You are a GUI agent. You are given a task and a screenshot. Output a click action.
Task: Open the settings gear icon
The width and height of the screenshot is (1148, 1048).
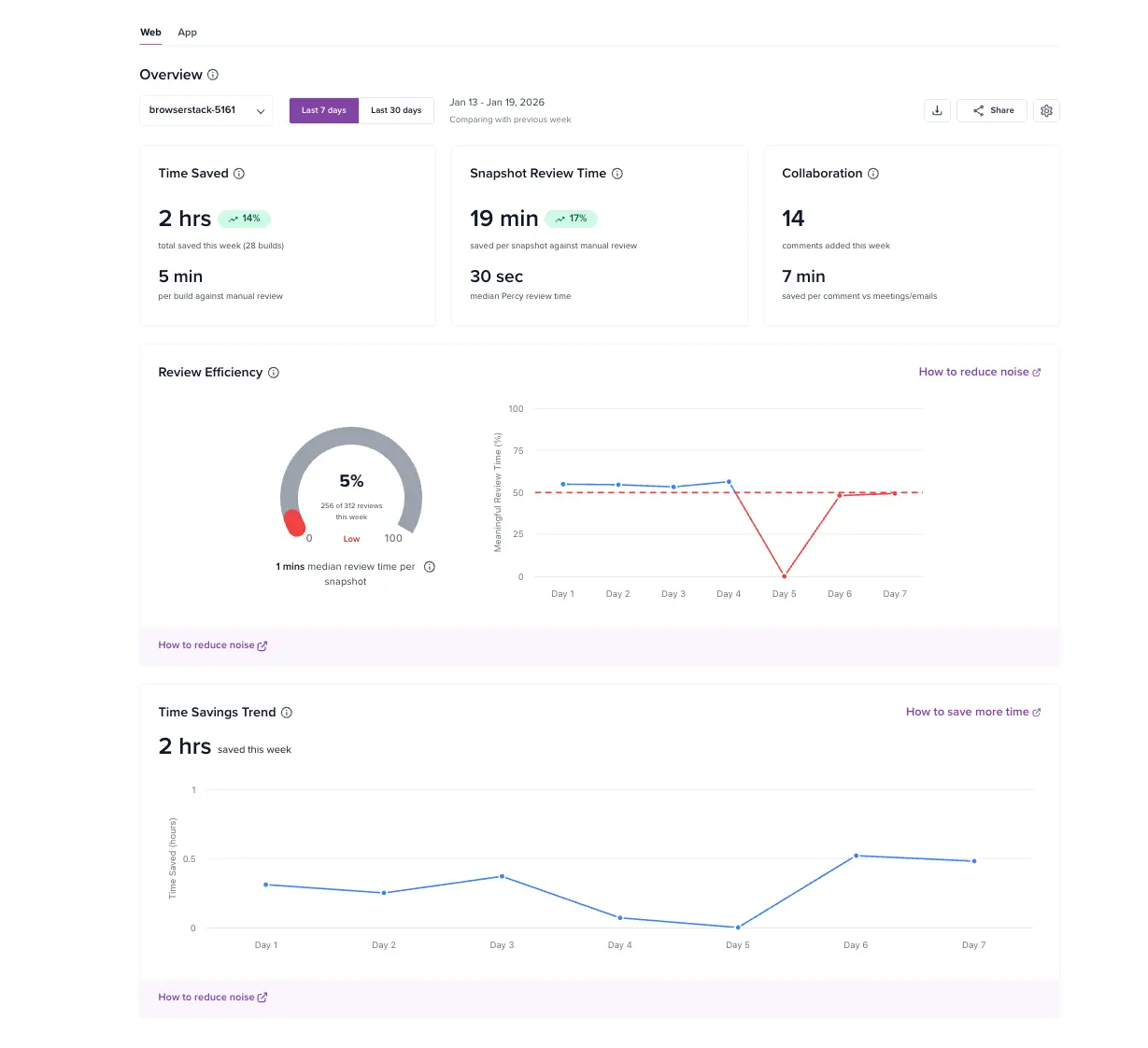[x=1046, y=110]
